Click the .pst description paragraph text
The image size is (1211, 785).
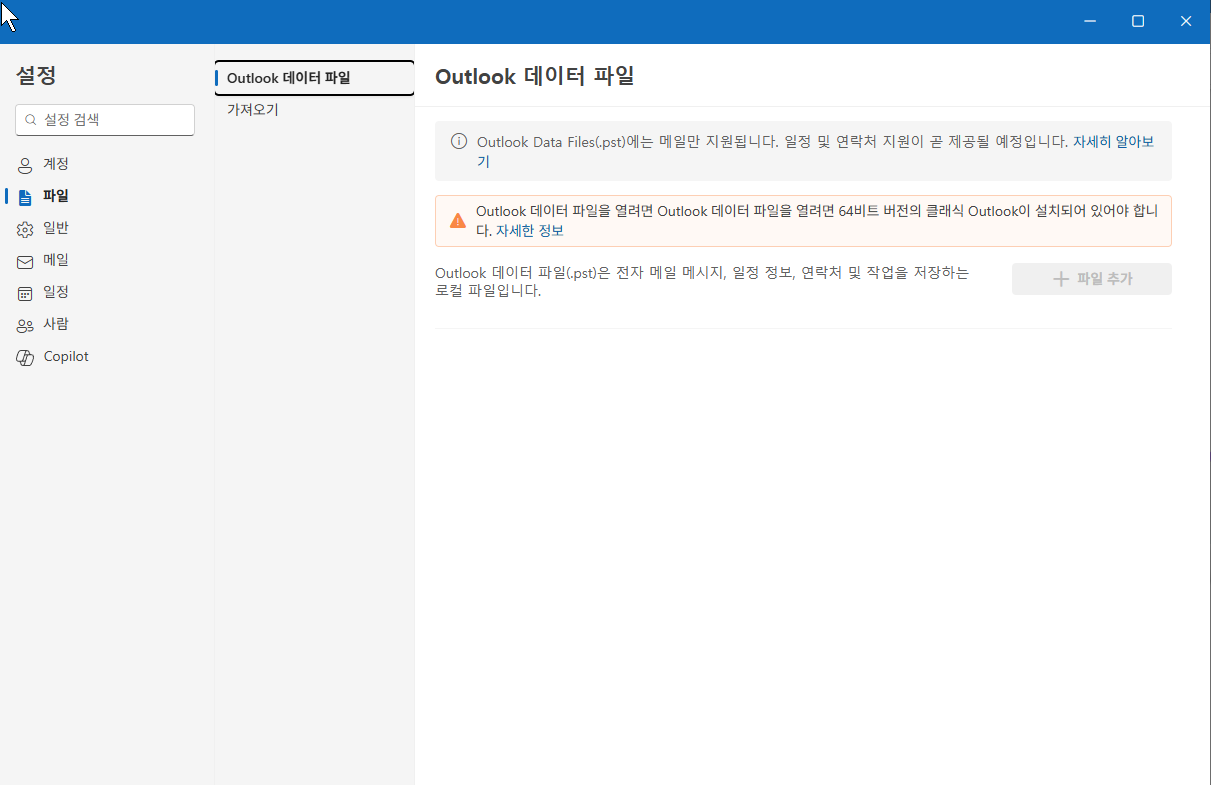tap(702, 281)
